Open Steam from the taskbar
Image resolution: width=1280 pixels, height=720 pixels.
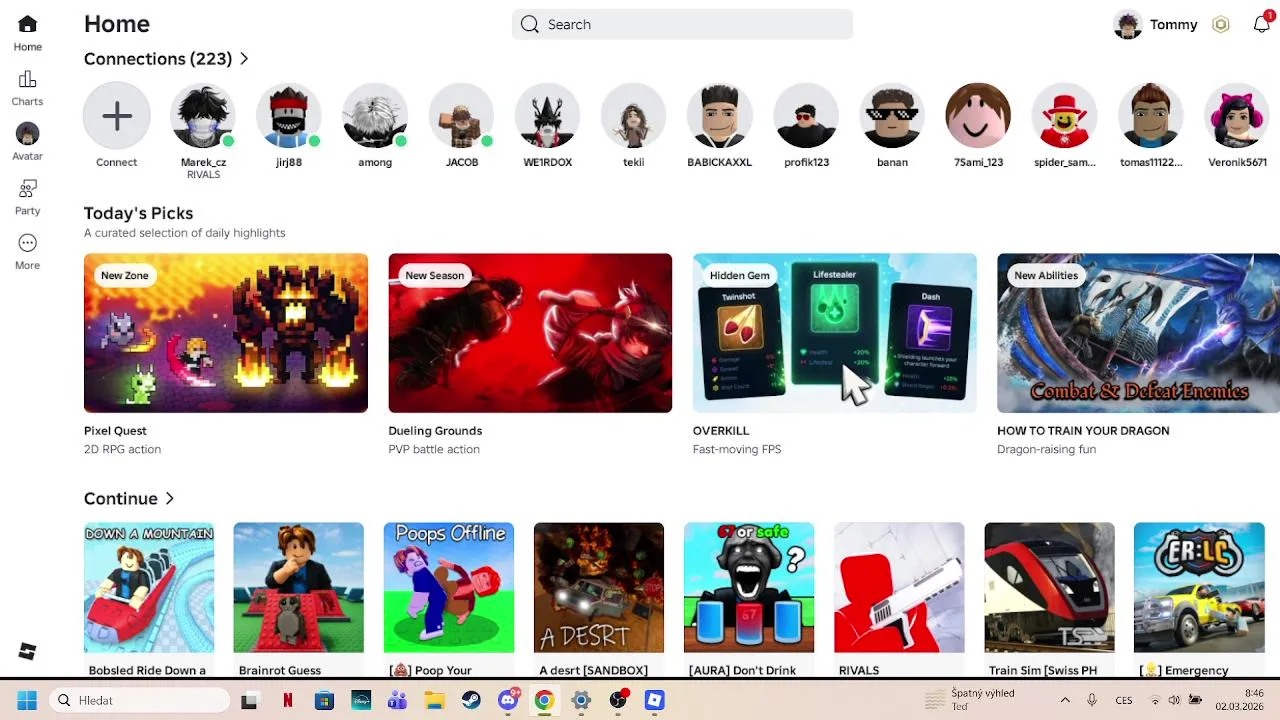pos(471,700)
